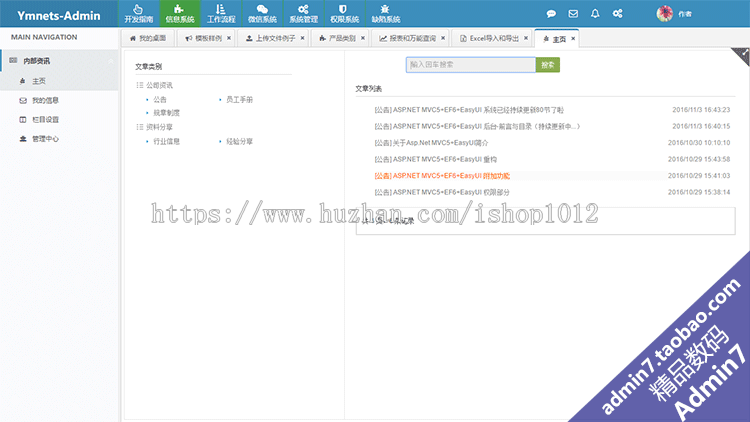Focus the article search input field
This screenshot has width=750, height=422.
click(x=471, y=65)
